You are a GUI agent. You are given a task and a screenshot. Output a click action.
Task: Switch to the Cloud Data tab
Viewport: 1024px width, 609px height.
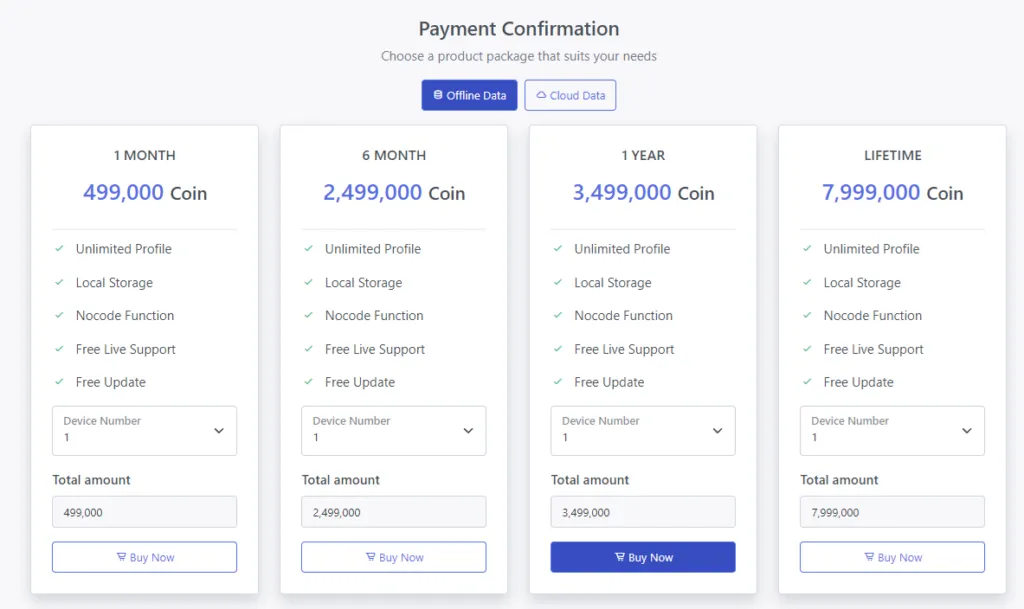570,95
